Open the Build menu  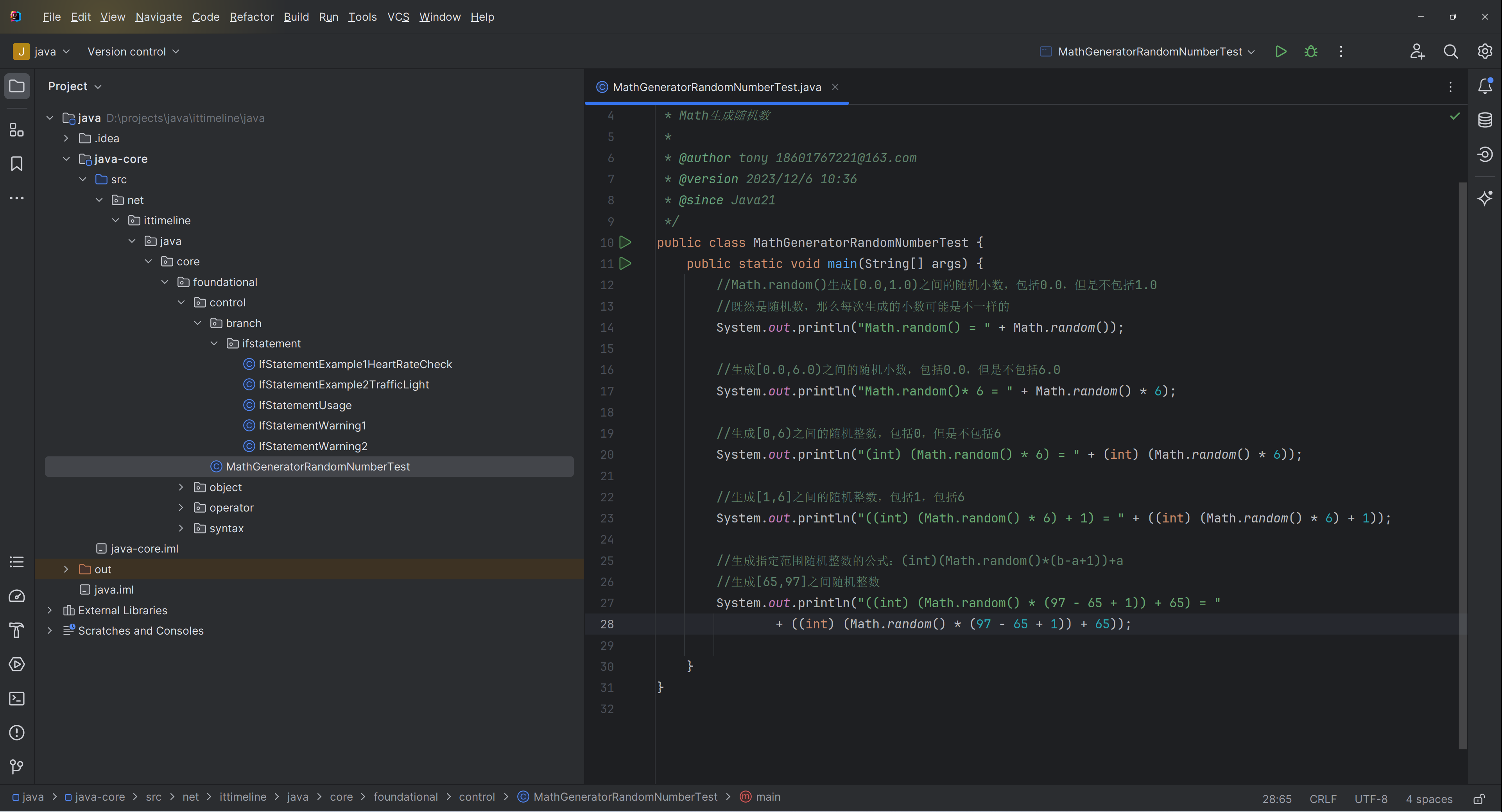pos(296,17)
